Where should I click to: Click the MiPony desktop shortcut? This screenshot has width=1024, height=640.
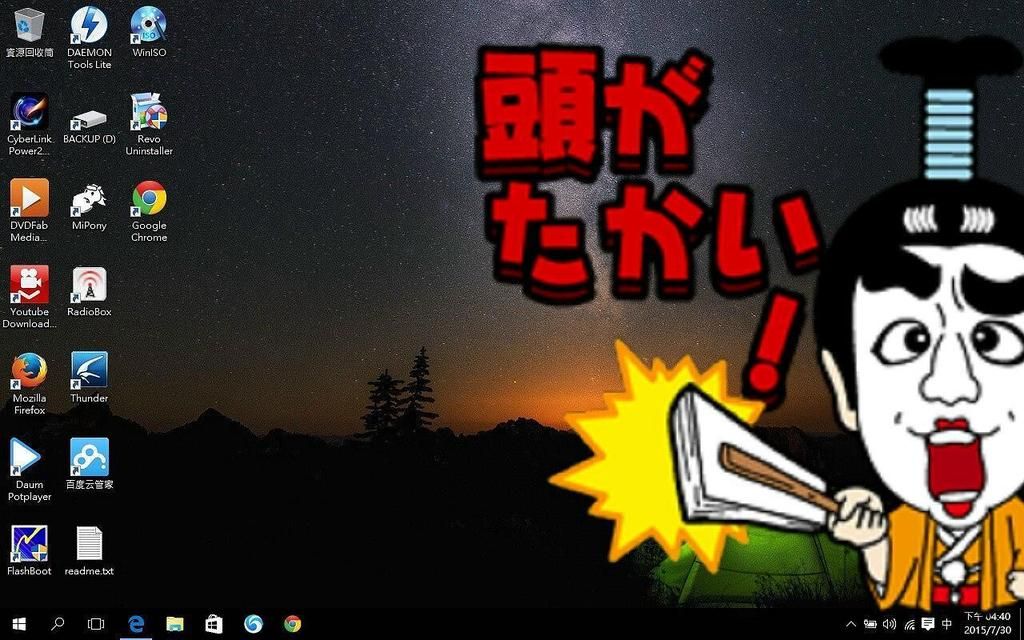89,206
